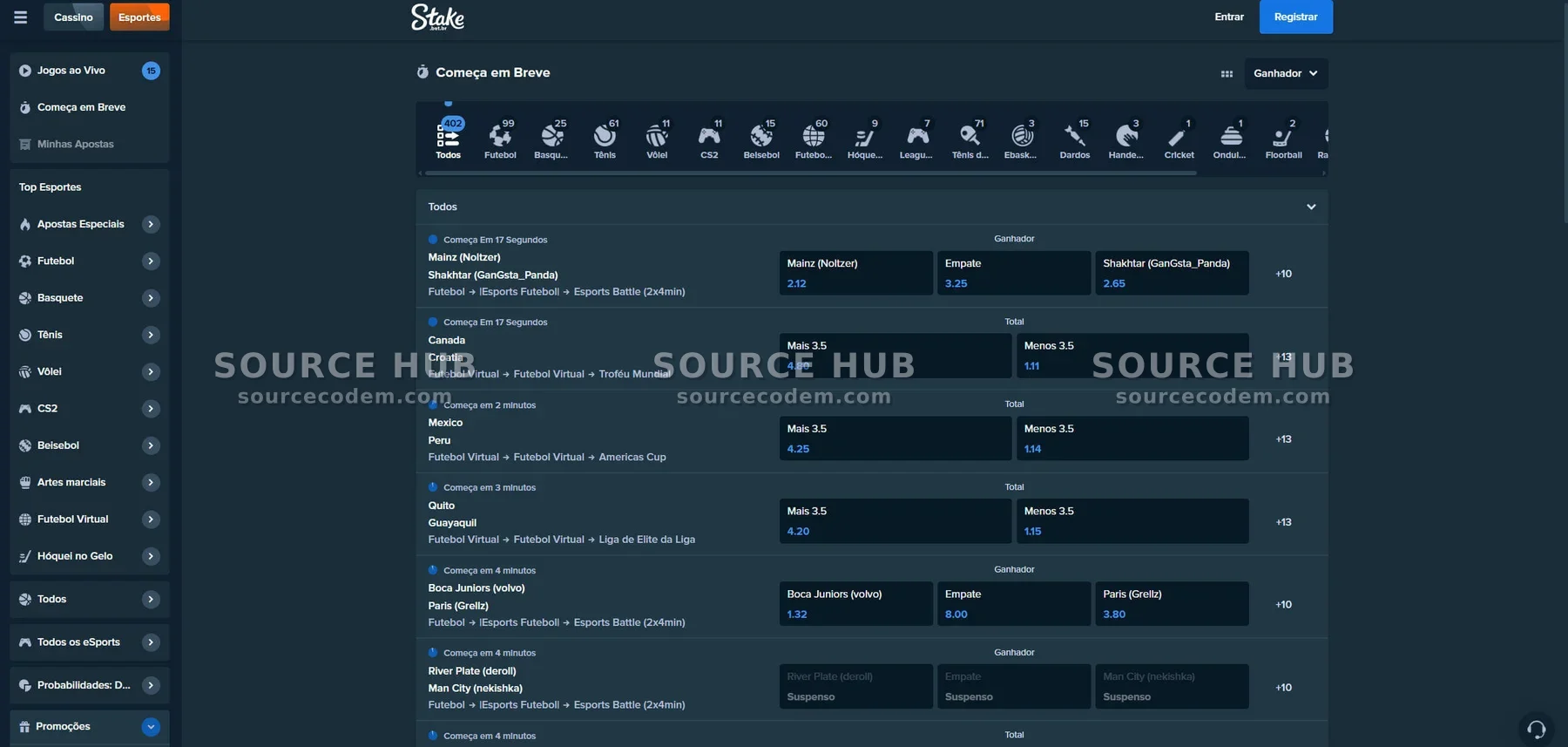Collapse the Todos section chevron
Image resolution: width=1568 pixels, height=747 pixels.
coord(1310,207)
